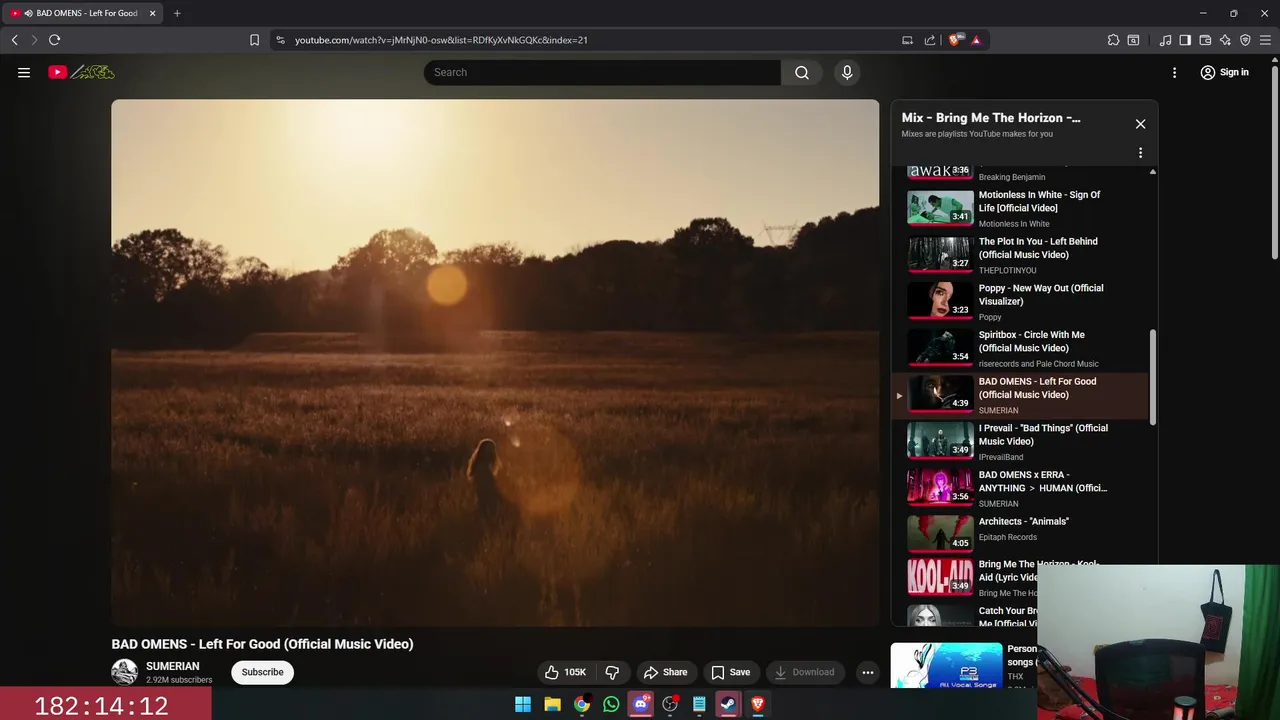
Task: Focus the YouTube Search field
Action: (x=603, y=72)
